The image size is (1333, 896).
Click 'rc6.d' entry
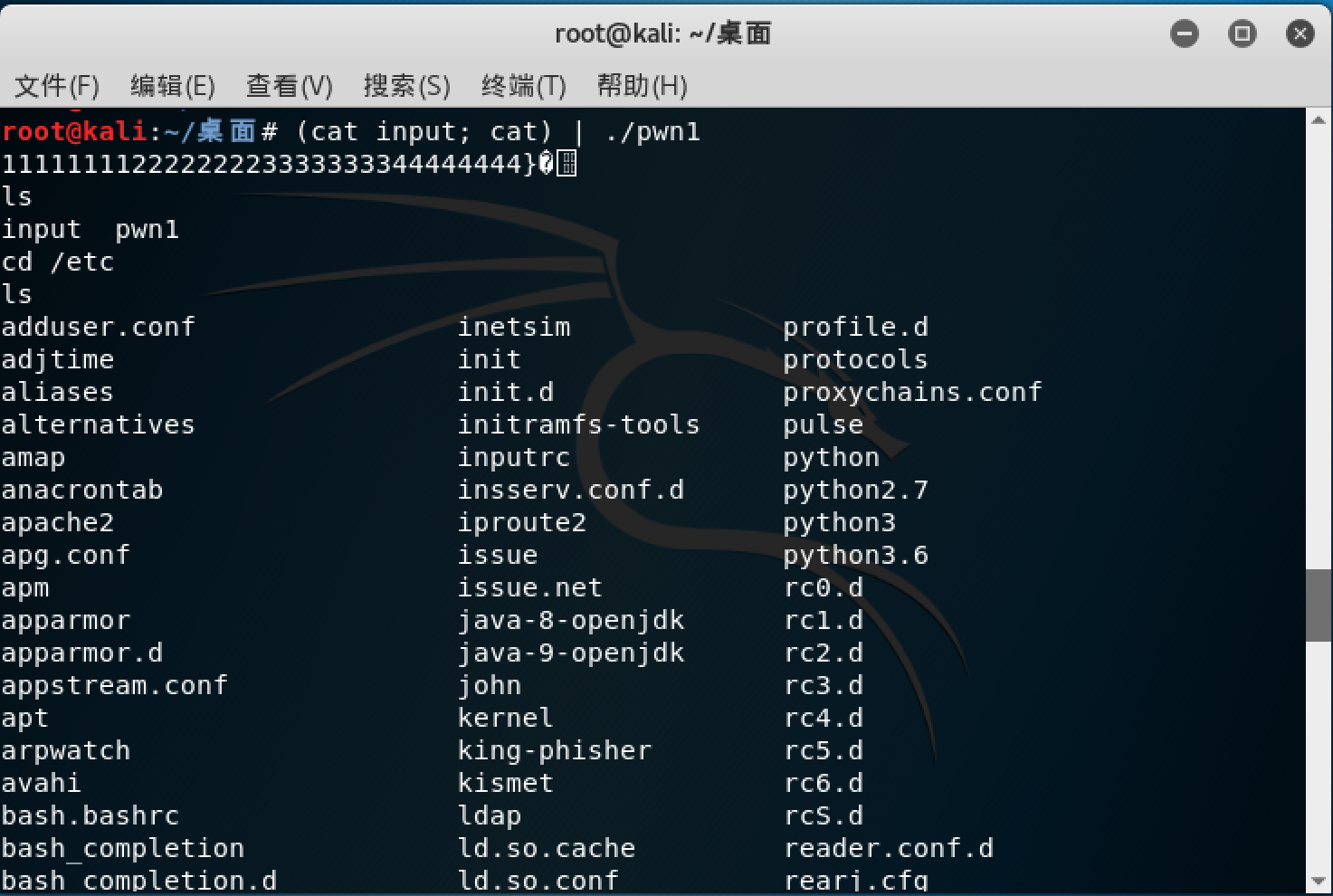824,783
